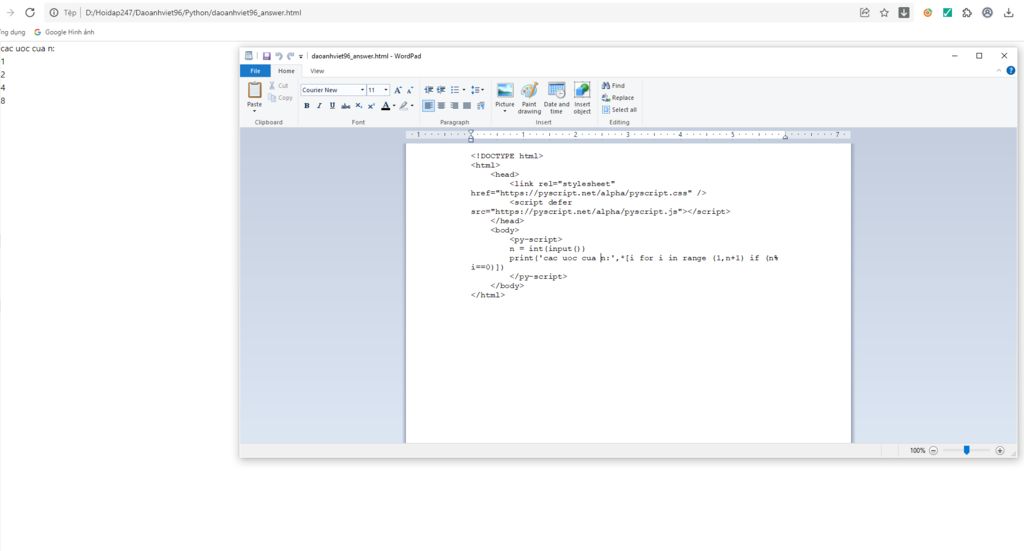The height and width of the screenshot is (551, 1024).
Task: Click the zoom in plus button
Action: [1000, 450]
